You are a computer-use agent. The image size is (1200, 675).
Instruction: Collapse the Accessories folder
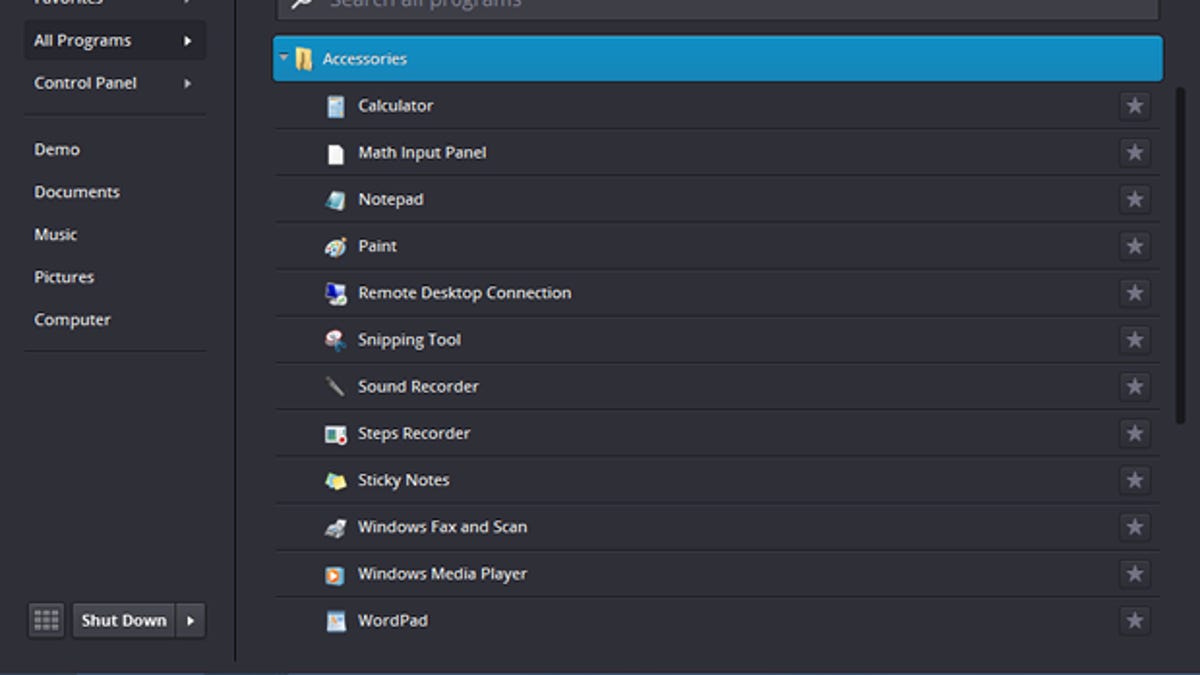(285, 58)
